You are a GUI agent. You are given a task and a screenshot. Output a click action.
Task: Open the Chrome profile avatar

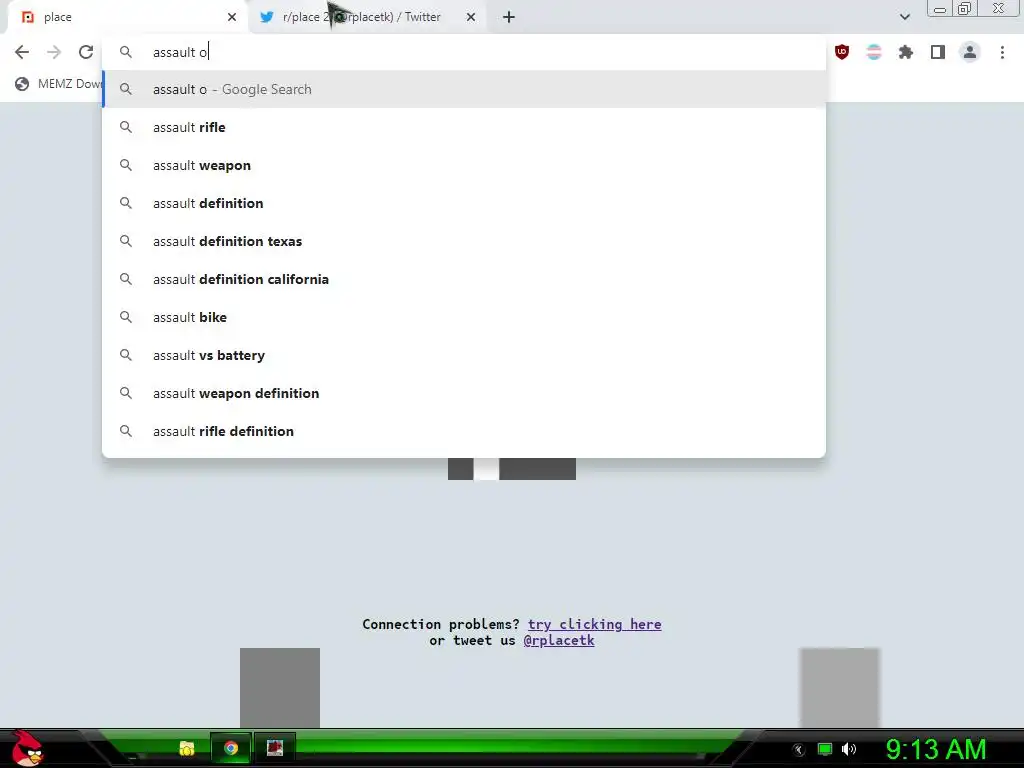970,52
